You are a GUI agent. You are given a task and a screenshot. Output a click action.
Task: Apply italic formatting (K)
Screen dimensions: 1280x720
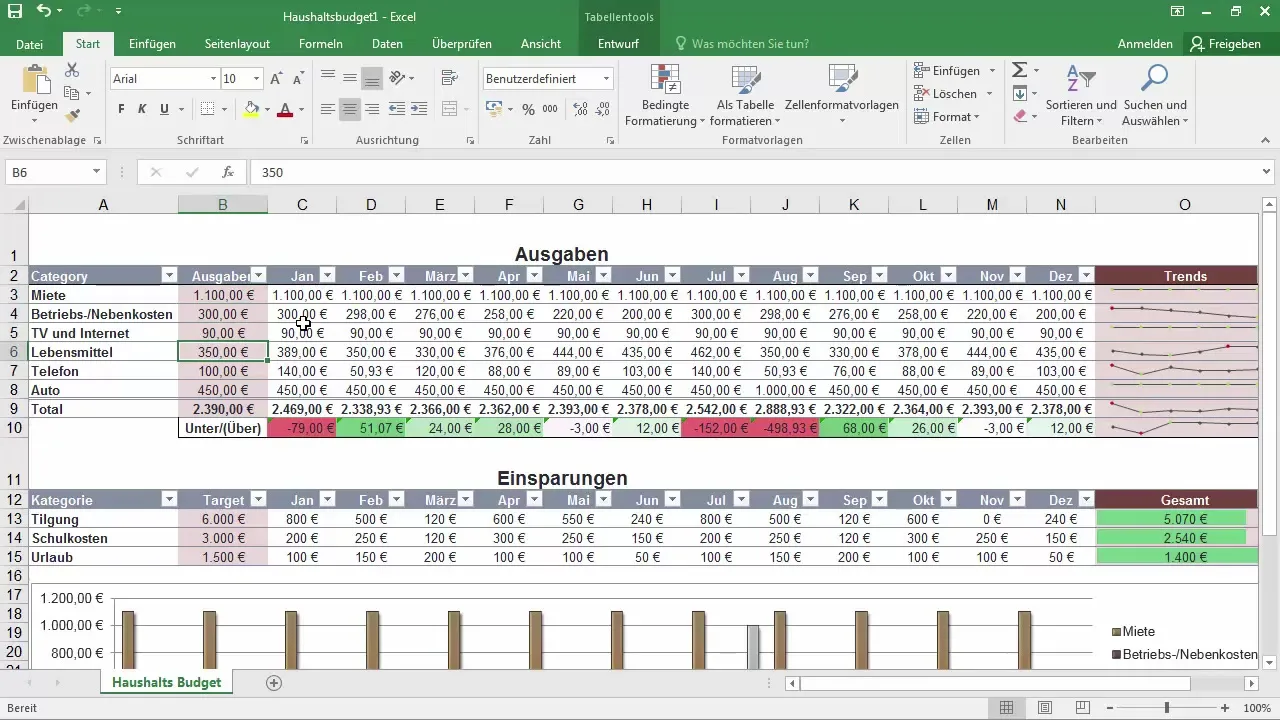[142, 109]
